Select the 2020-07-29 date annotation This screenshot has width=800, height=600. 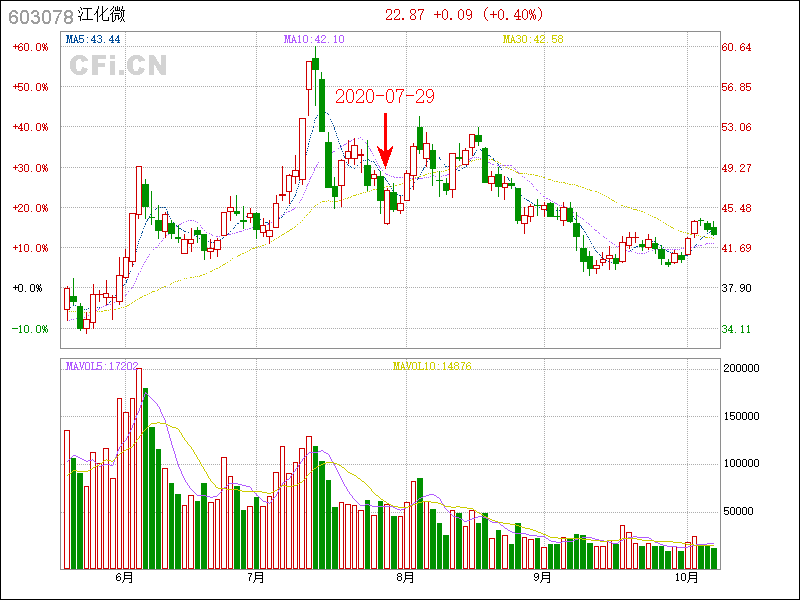pyautogui.click(x=385, y=97)
